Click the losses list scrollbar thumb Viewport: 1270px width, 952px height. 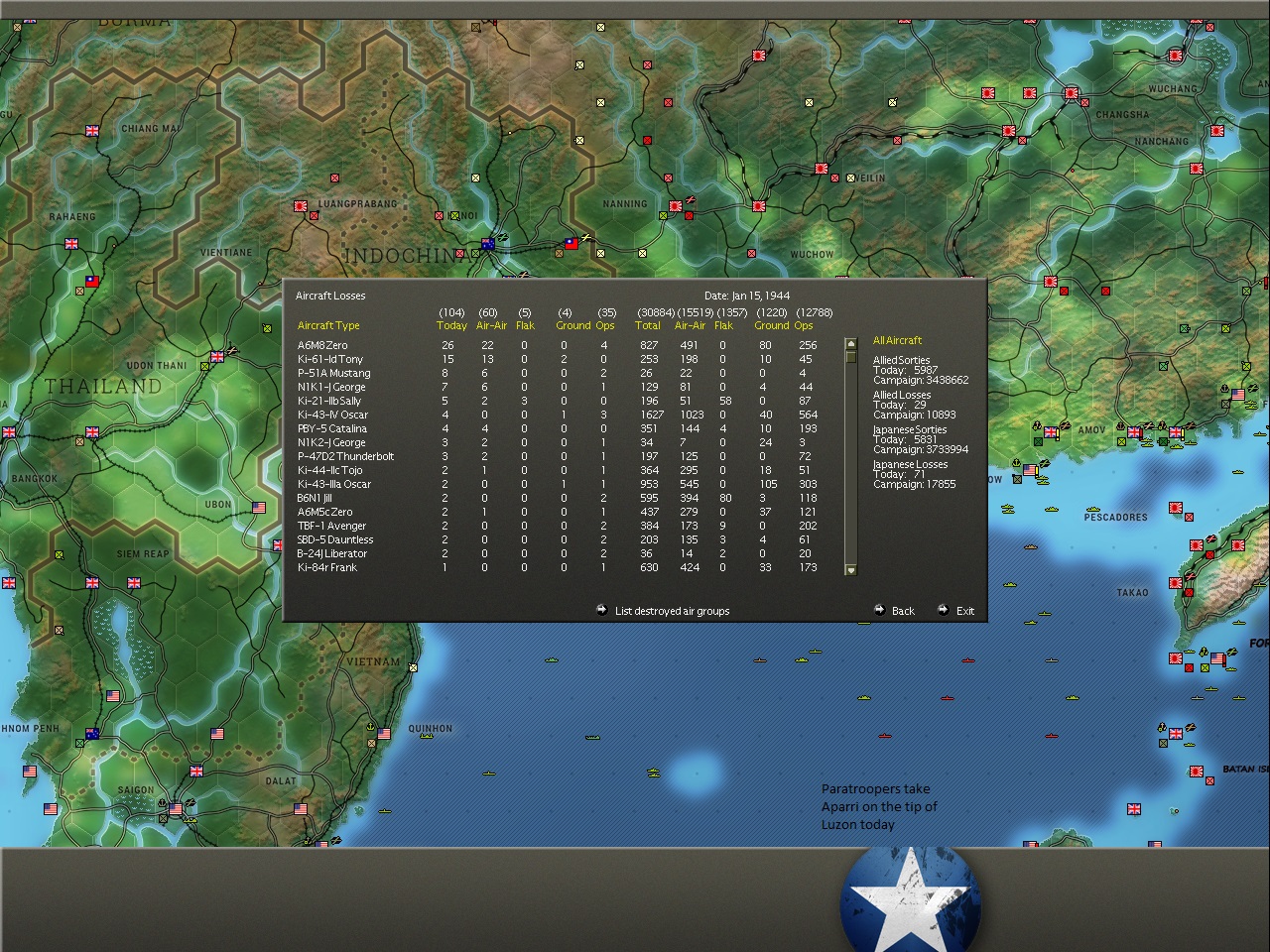click(x=850, y=356)
